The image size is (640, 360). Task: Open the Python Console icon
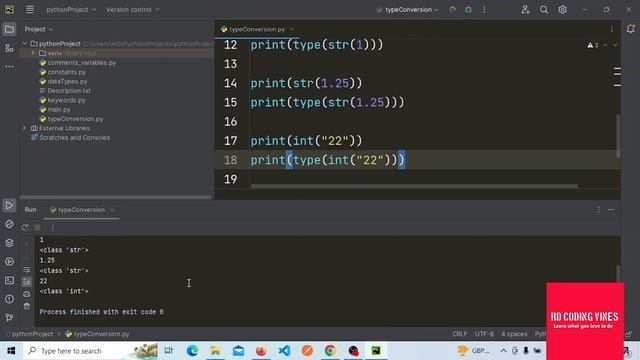click(x=9, y=224)
